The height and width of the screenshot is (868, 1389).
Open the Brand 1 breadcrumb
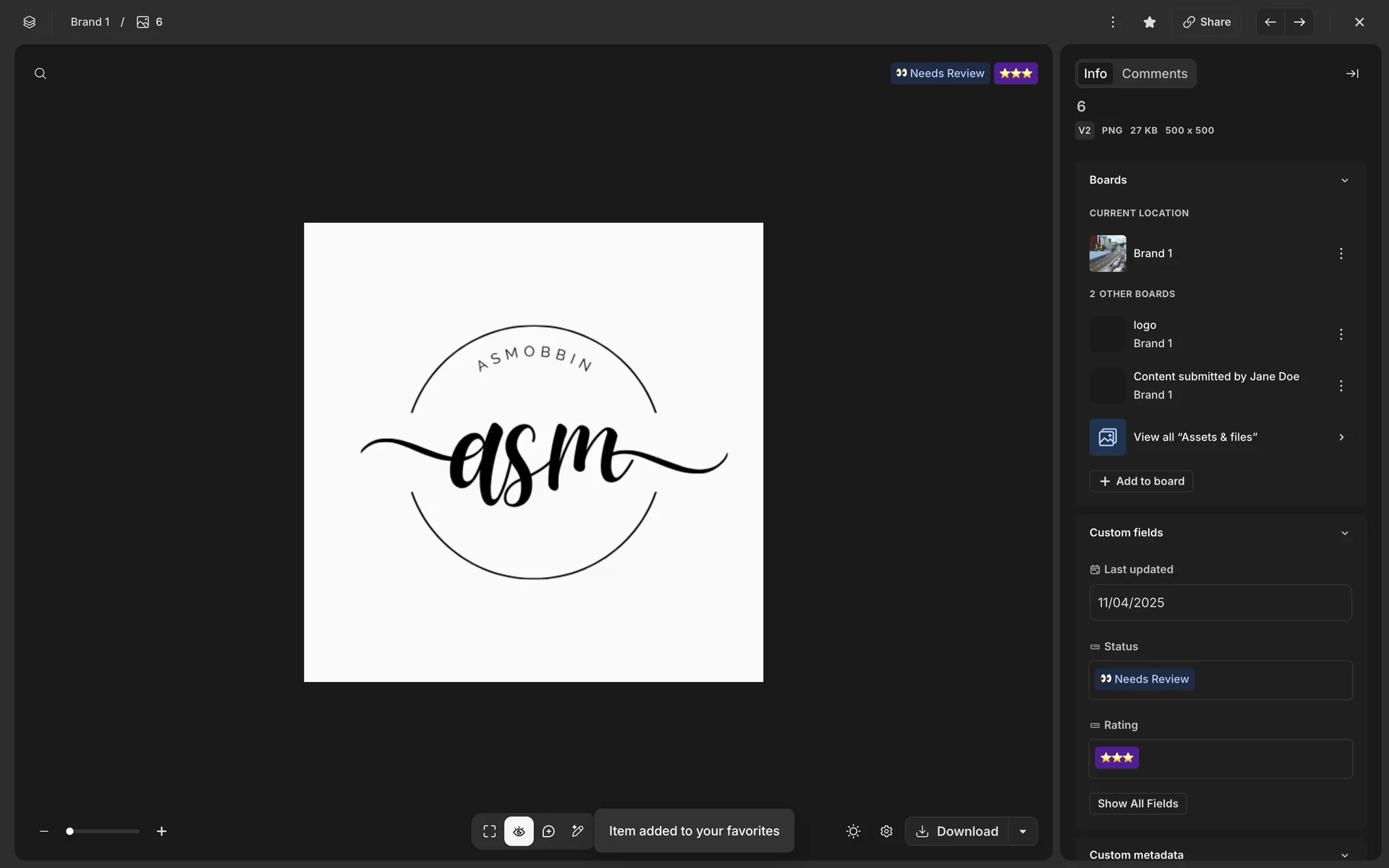(90, 22)
